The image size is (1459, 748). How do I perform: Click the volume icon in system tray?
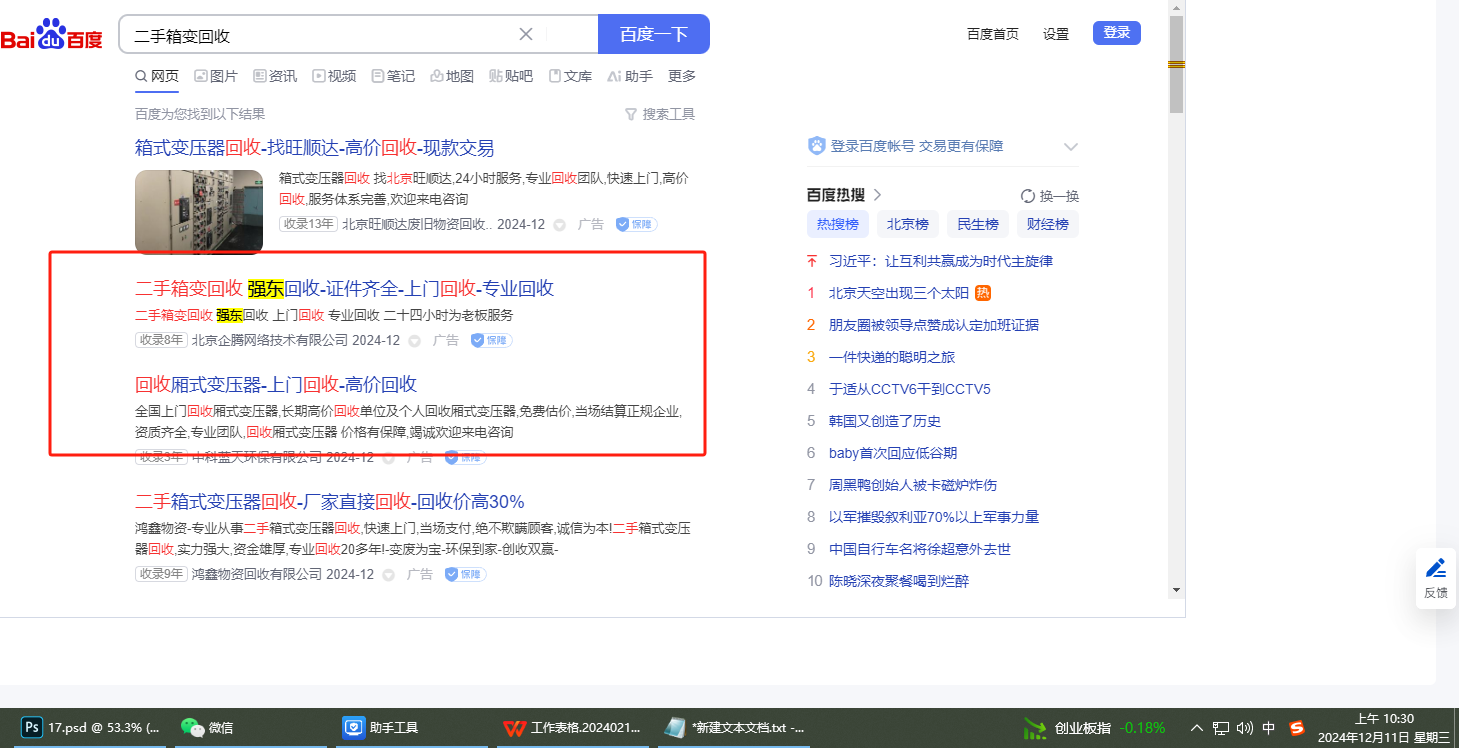[x=1245, y=728]
